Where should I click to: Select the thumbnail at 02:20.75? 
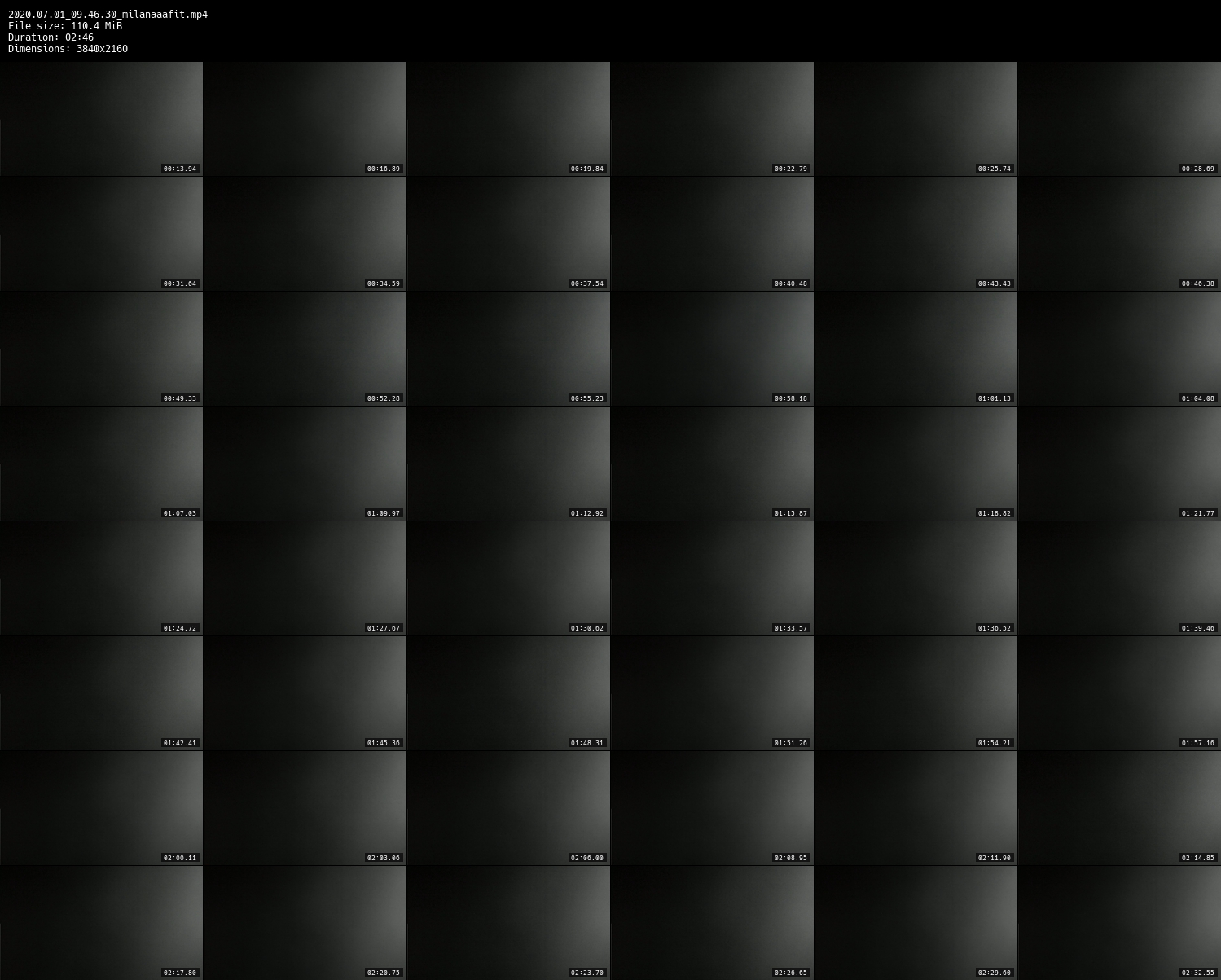(305, 923)
